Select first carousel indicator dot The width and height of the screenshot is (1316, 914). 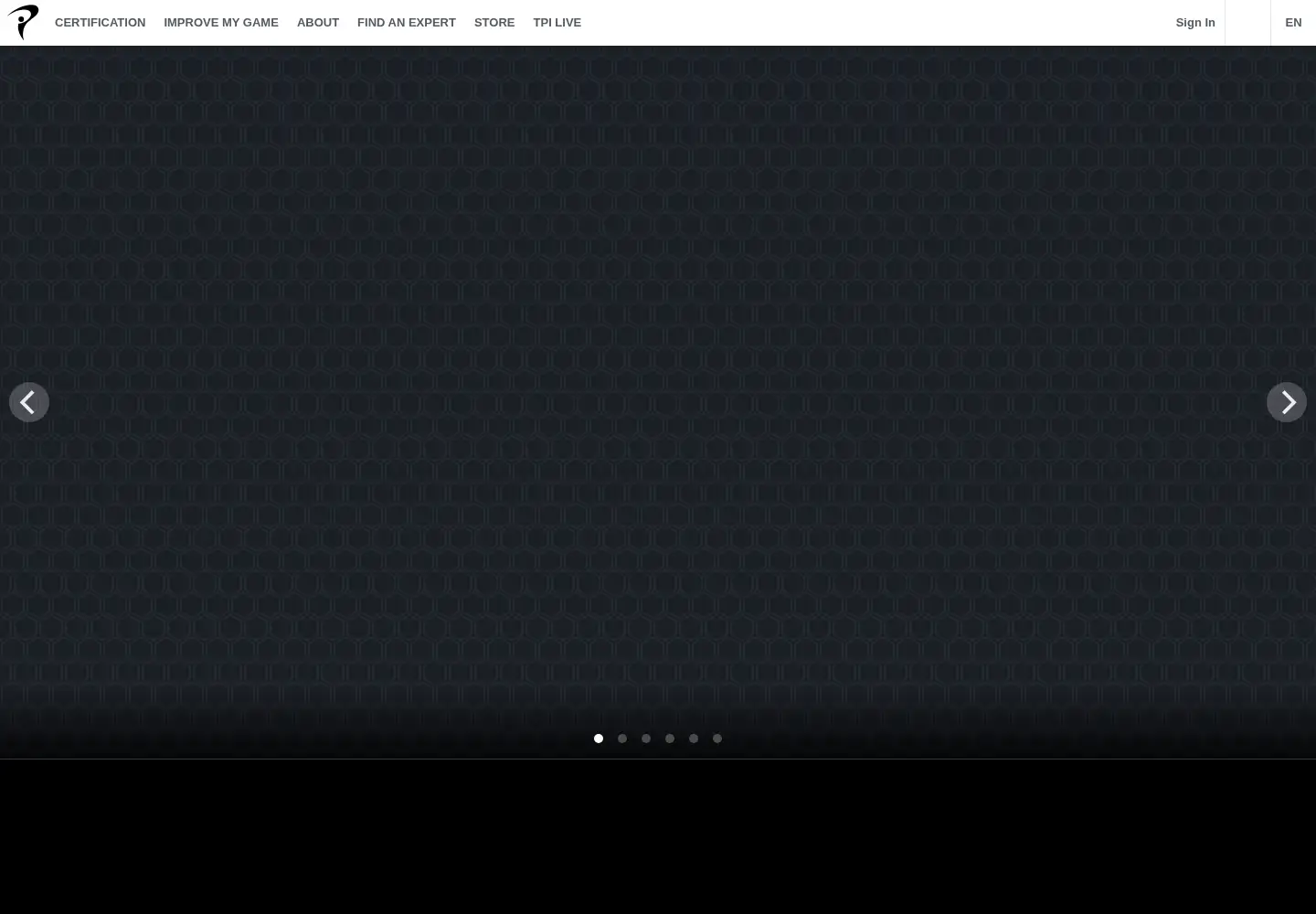(x=599, y=739)
